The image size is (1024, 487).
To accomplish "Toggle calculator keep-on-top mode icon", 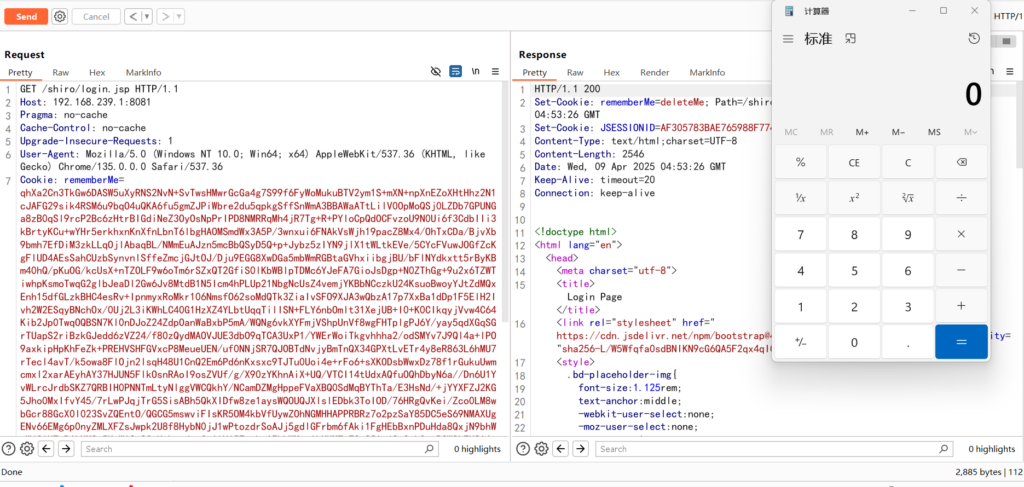I will (851, 39).
